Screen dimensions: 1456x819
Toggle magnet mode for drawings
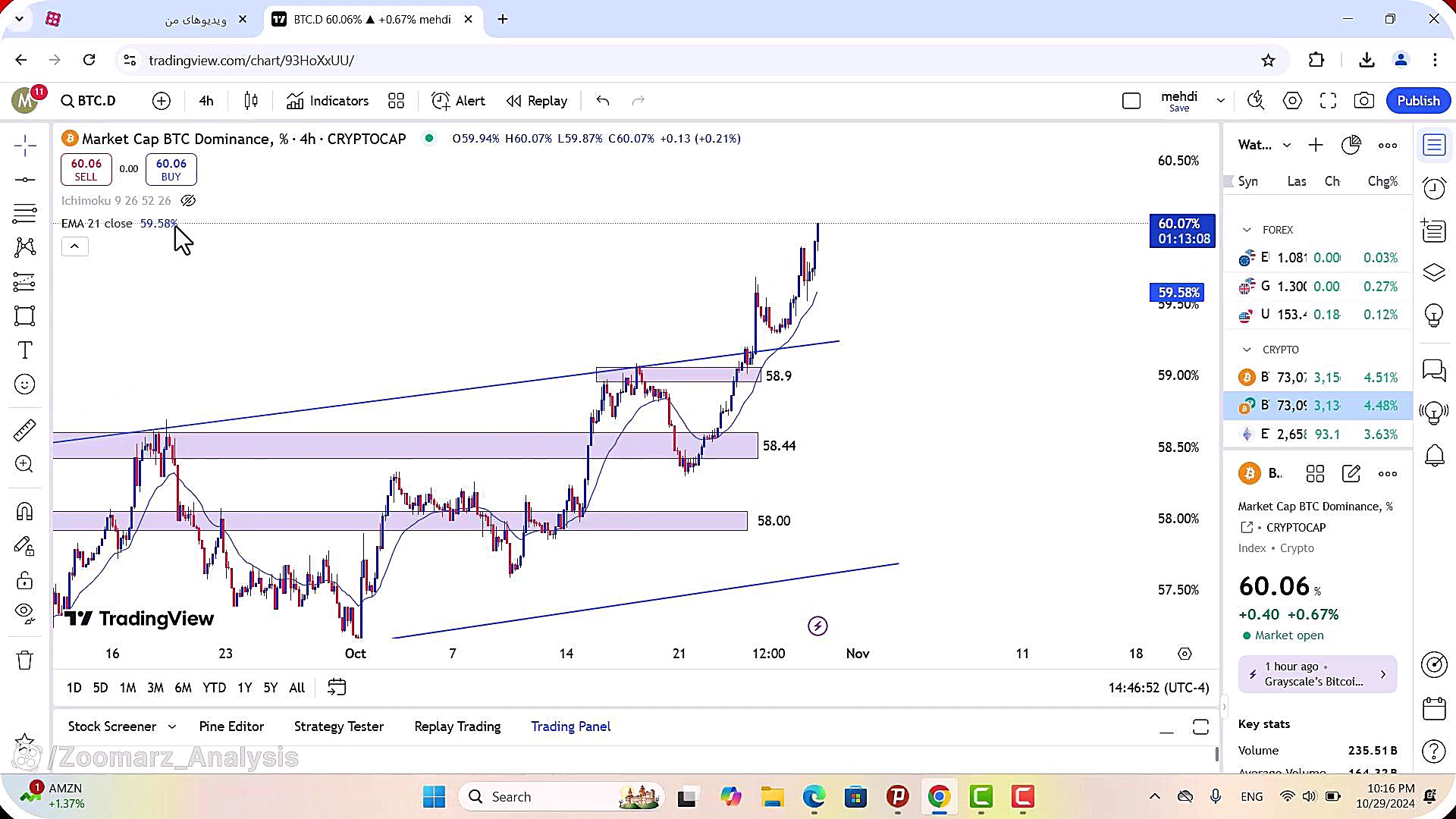pyautogui.click(x=25, y=512)
